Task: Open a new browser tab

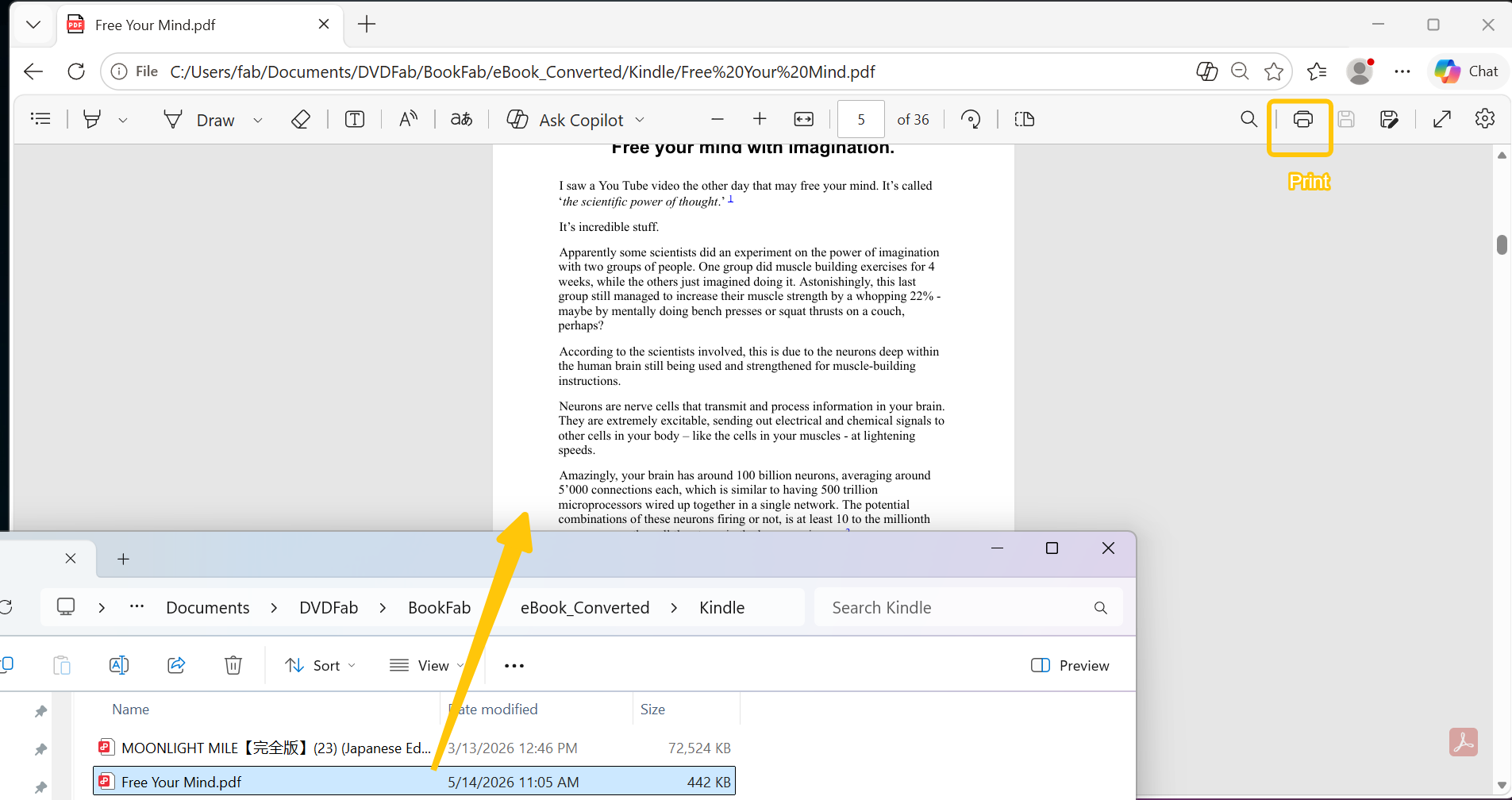Action: click(x=367, y=25)
